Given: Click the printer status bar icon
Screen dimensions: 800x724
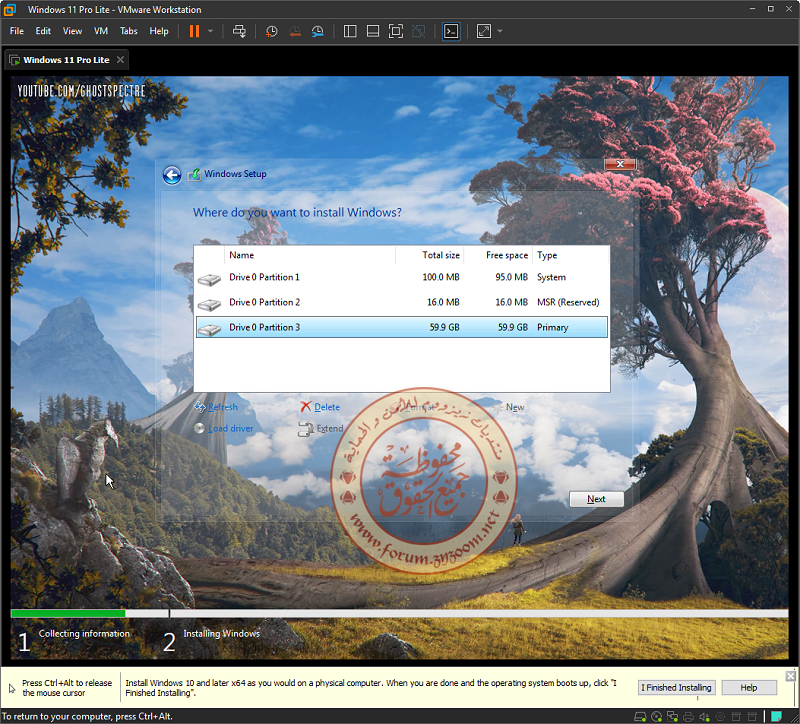Looking at the screenshot, I should click(x=688, y=717).
